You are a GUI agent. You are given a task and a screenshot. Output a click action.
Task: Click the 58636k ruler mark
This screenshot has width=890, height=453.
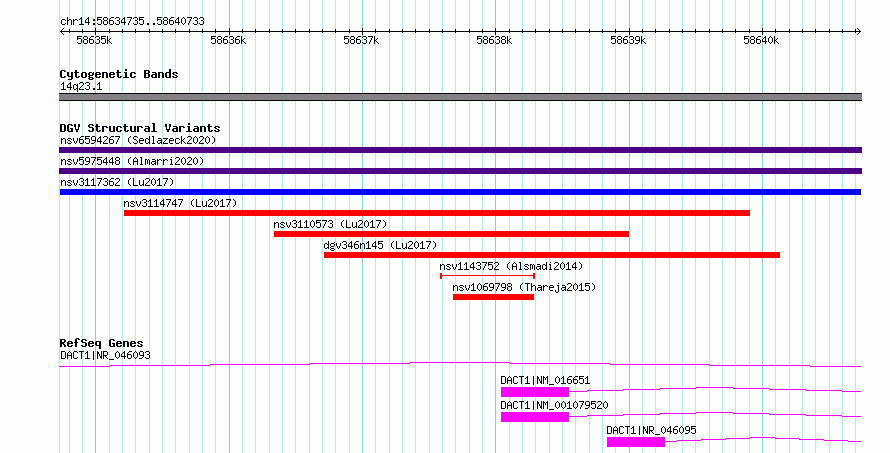tap(228, 40)
